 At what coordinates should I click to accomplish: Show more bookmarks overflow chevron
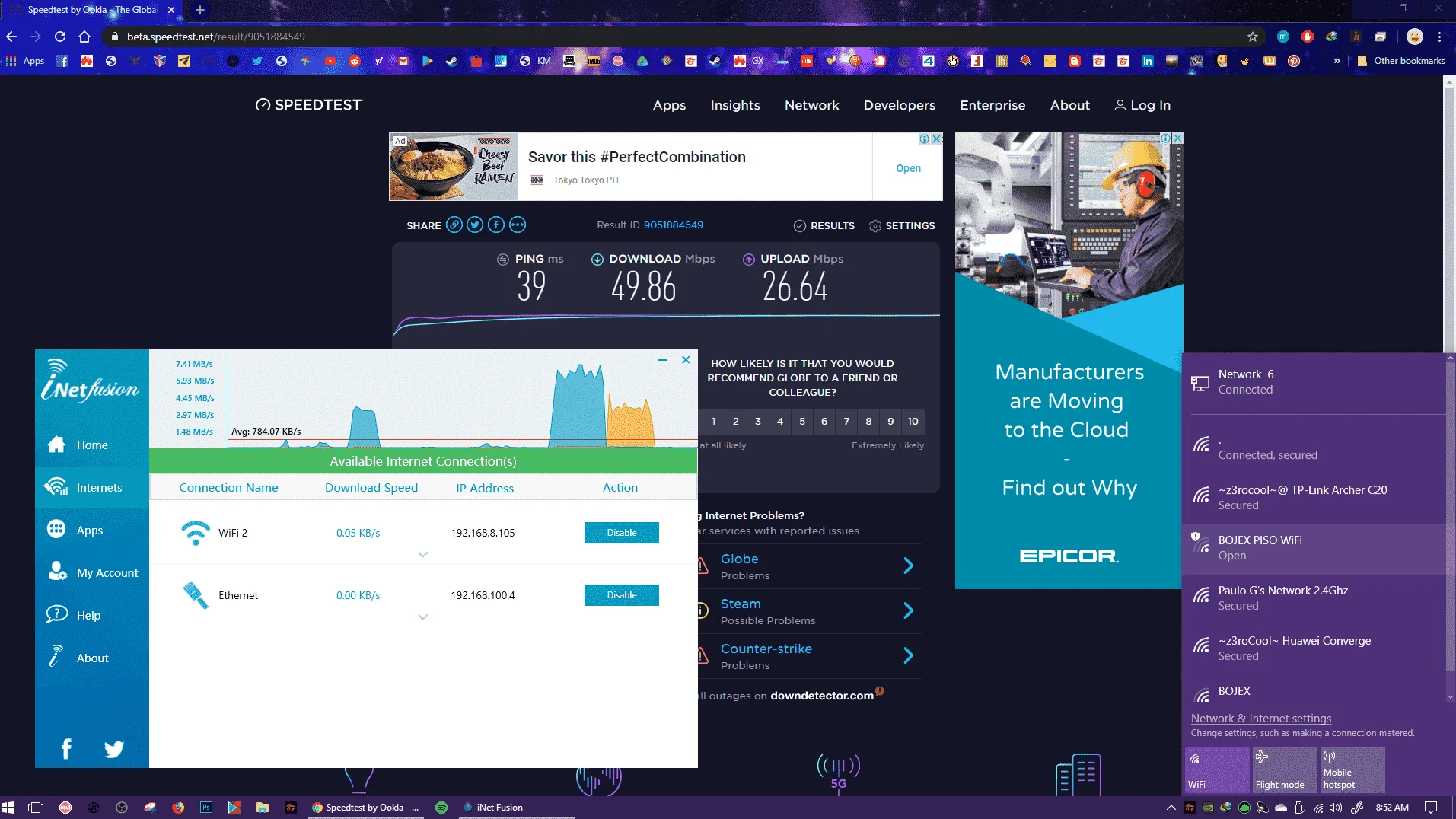1337,61
